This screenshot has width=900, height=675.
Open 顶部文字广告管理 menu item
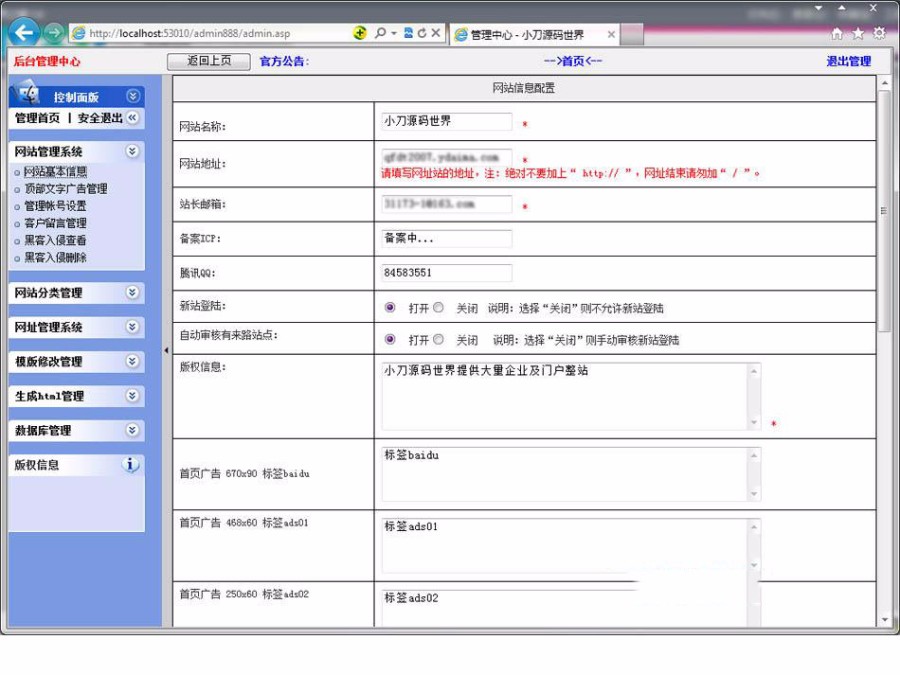(65, 188)
